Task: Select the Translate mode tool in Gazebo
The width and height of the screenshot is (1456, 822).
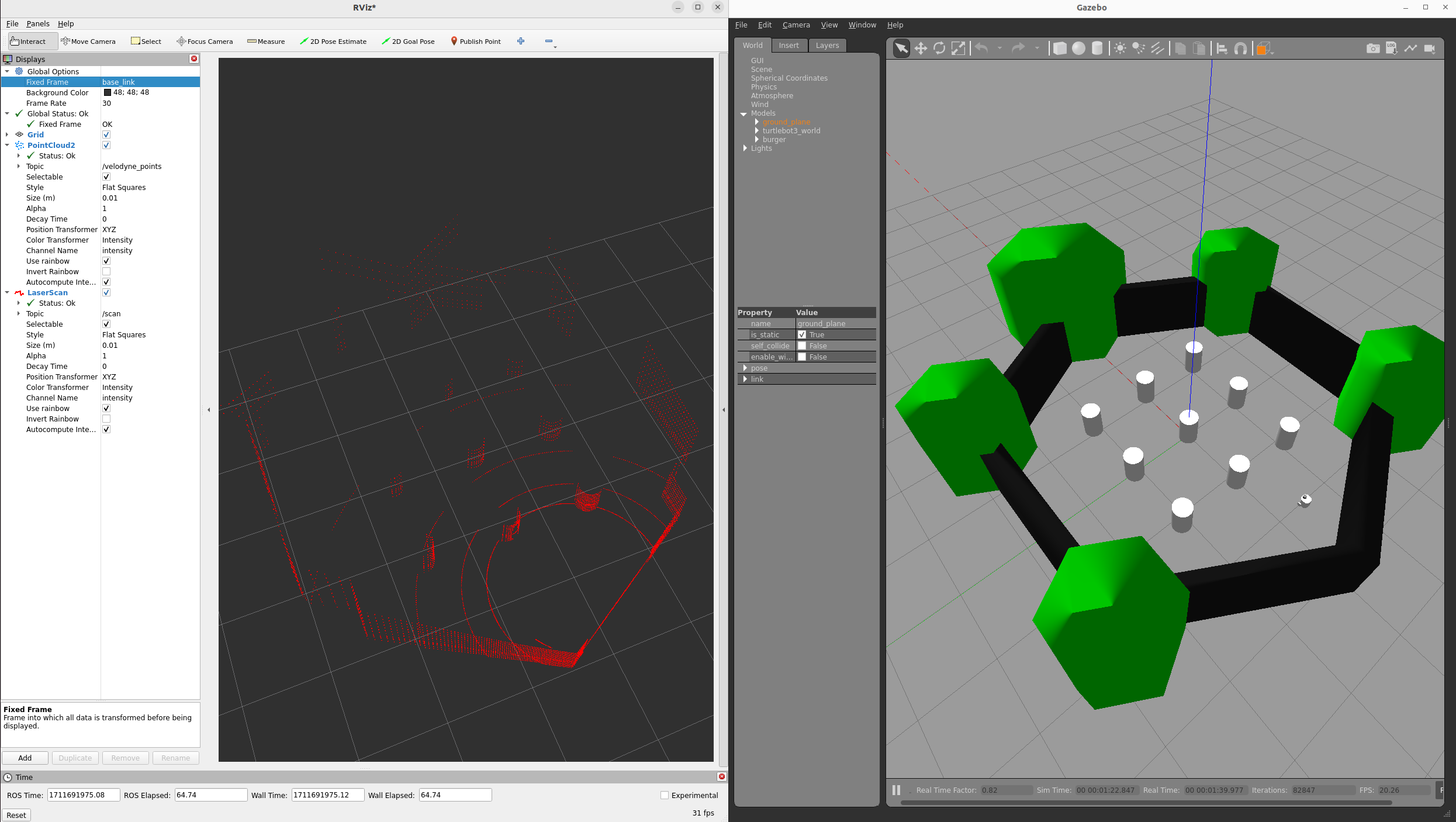Action: (x=921, y=49)
